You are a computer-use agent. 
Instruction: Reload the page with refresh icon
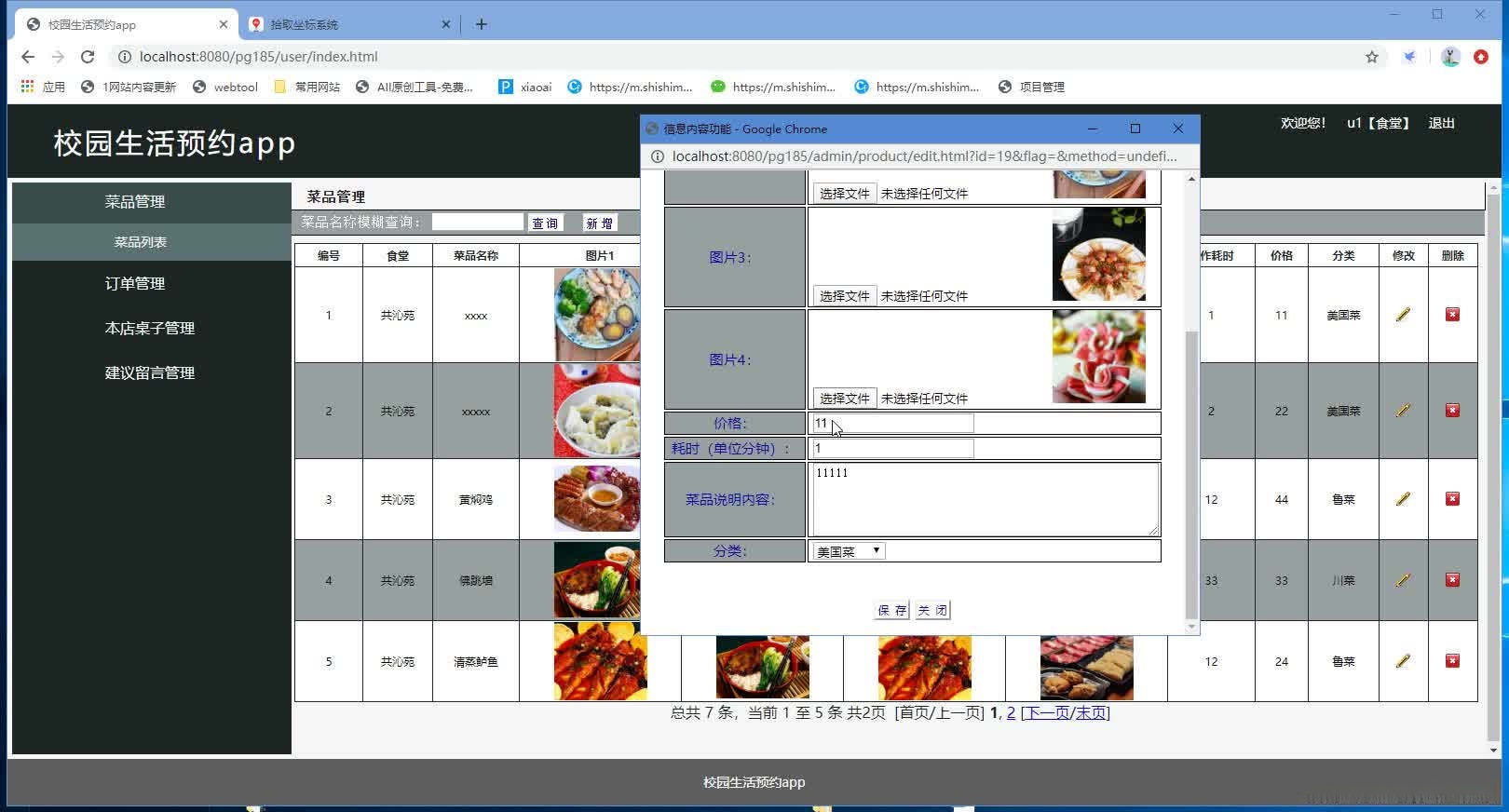88,57
